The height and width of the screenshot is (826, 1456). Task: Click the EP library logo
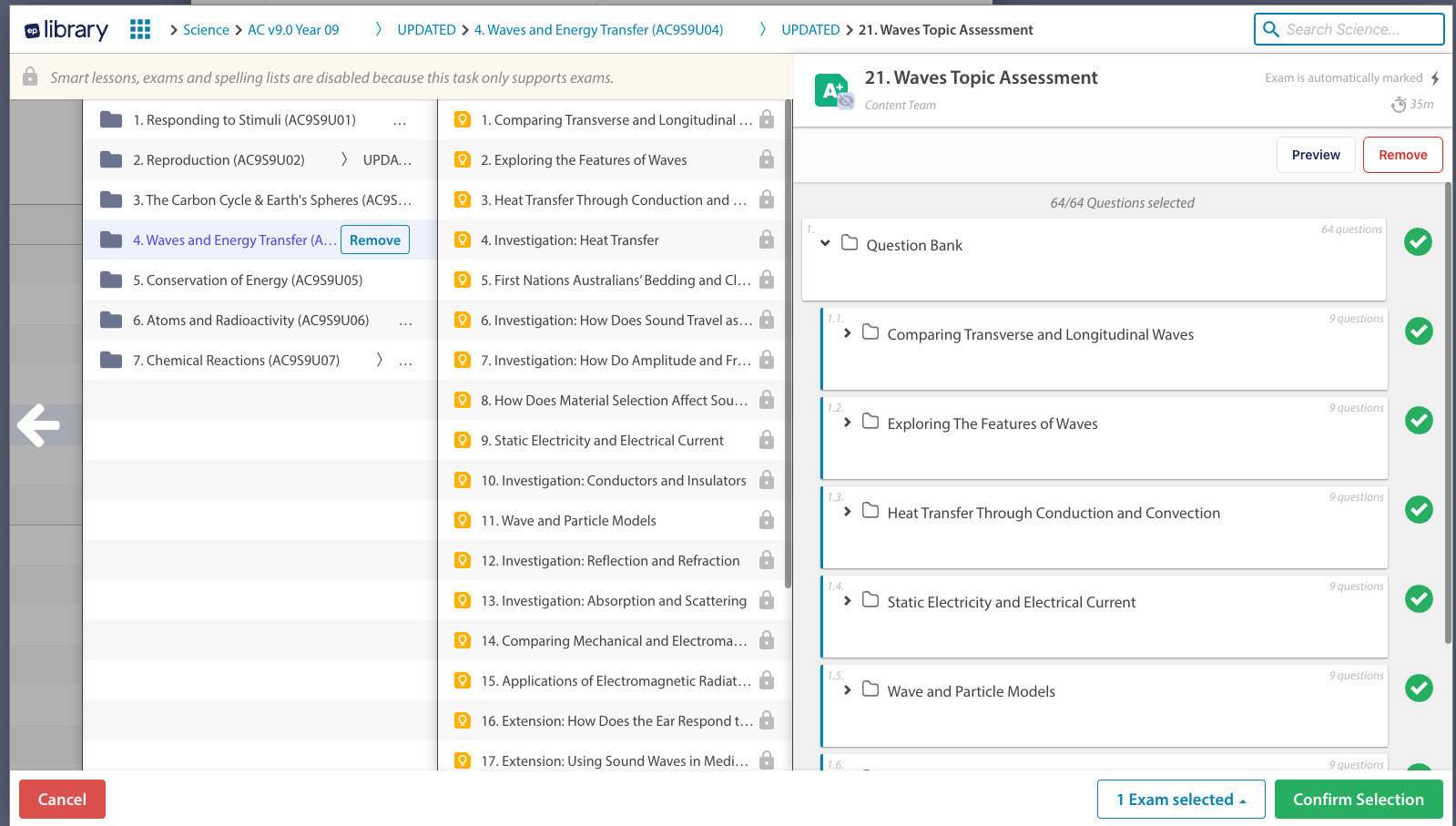click(x=66, y=30)
